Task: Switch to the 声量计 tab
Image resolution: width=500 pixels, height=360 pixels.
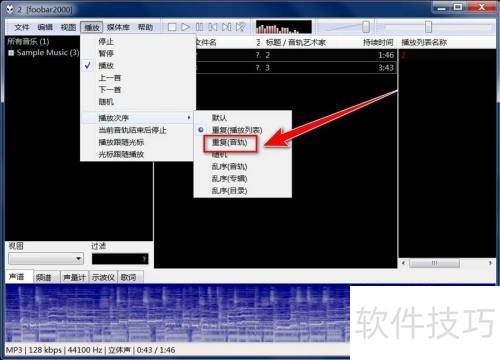Action: pos(74,277)
